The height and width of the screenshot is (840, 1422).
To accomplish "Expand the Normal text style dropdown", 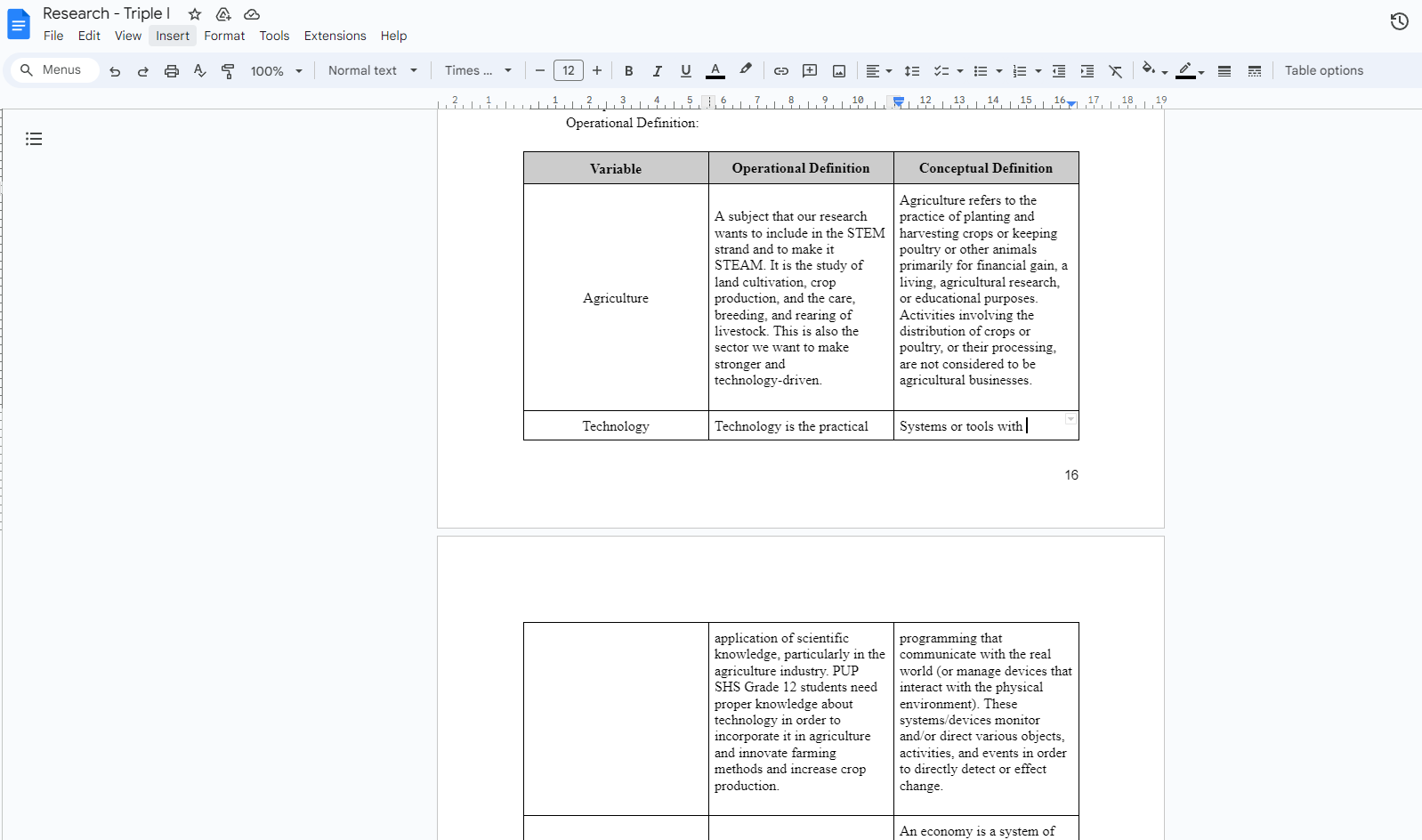I will coord(373,70).
